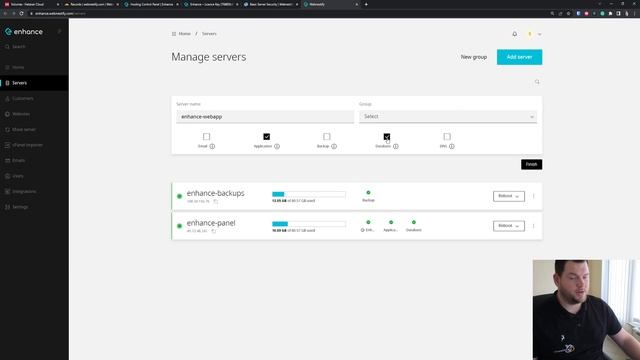The image size is (640, 360).
Task: Open the notifications bell
Action: [x=515, y=34]
